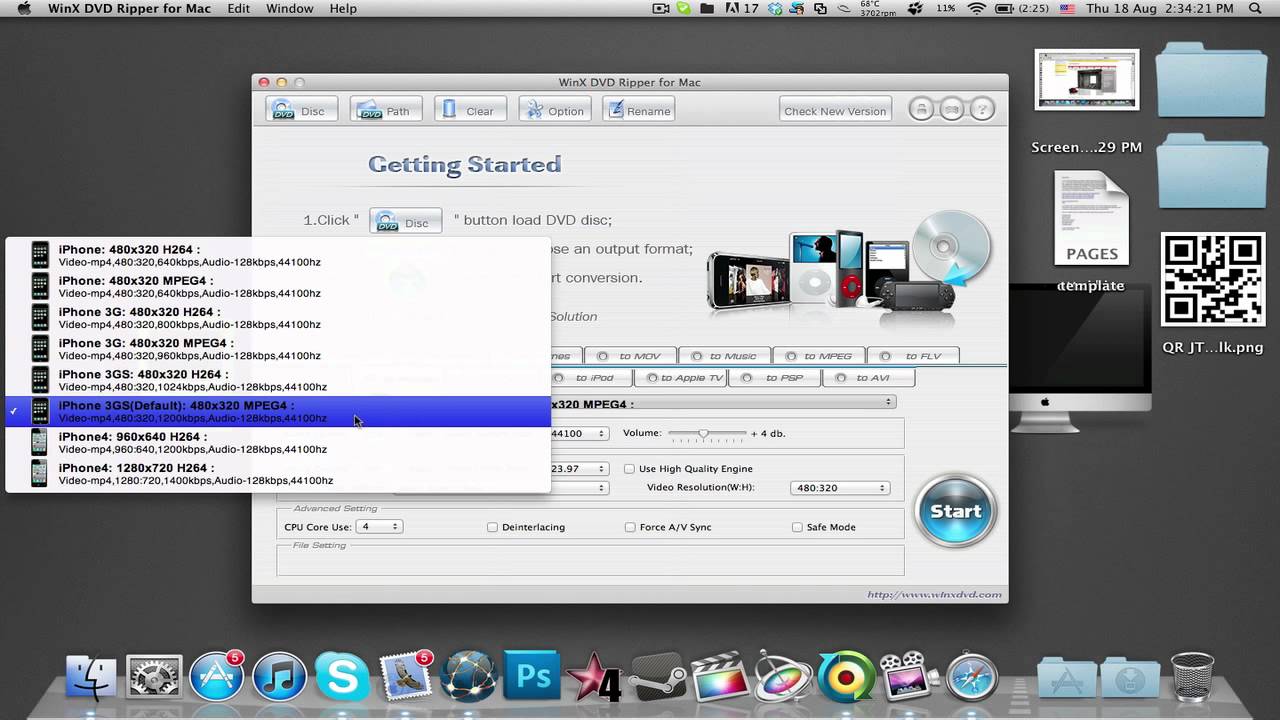Screen dimensions: 1280x720
Task: Click the File Setting empty field
Action: pyautogui.click(x=590, y=560)
